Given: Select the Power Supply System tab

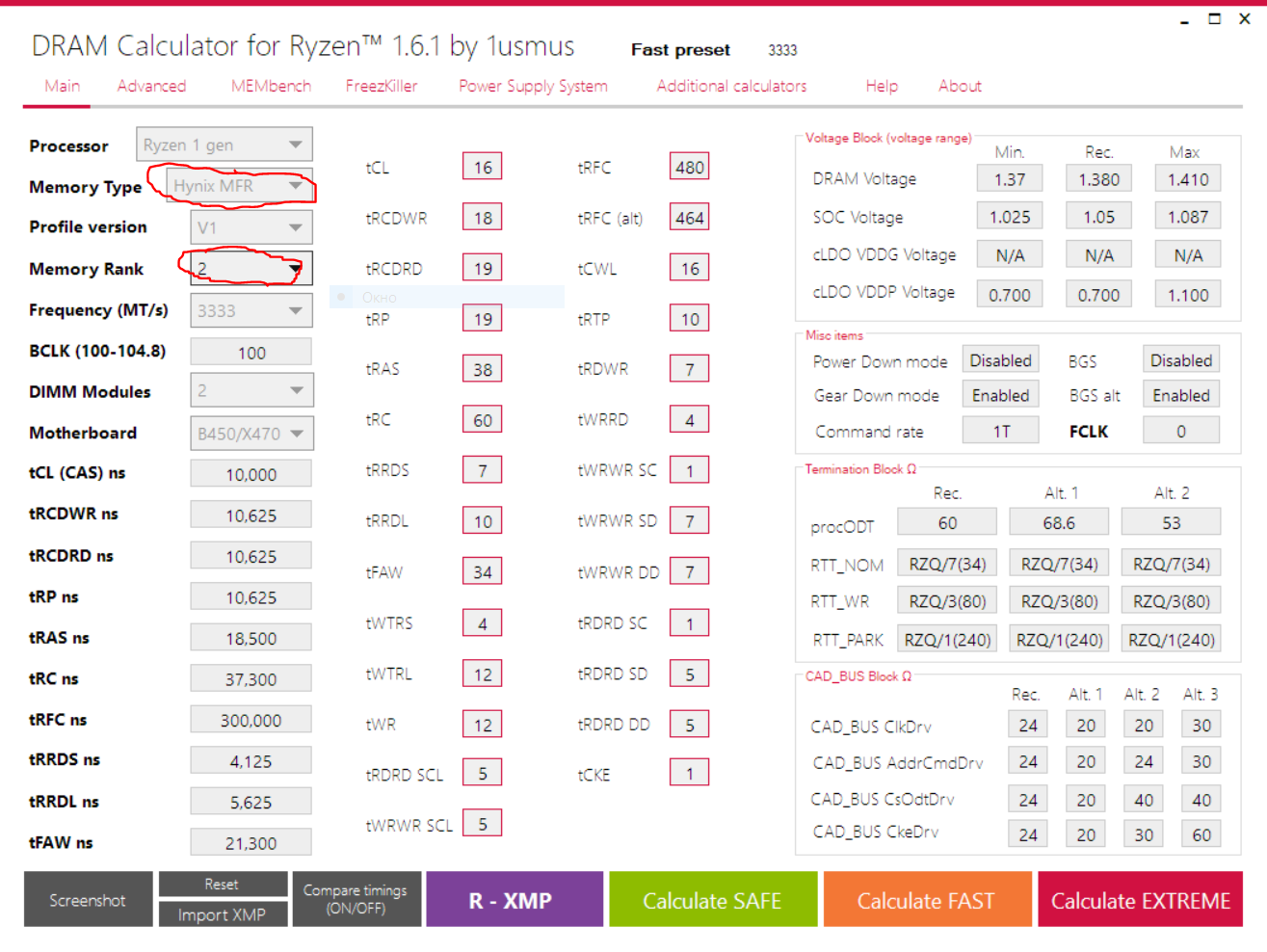Looking at the screenshot, I should coord(533,86).
